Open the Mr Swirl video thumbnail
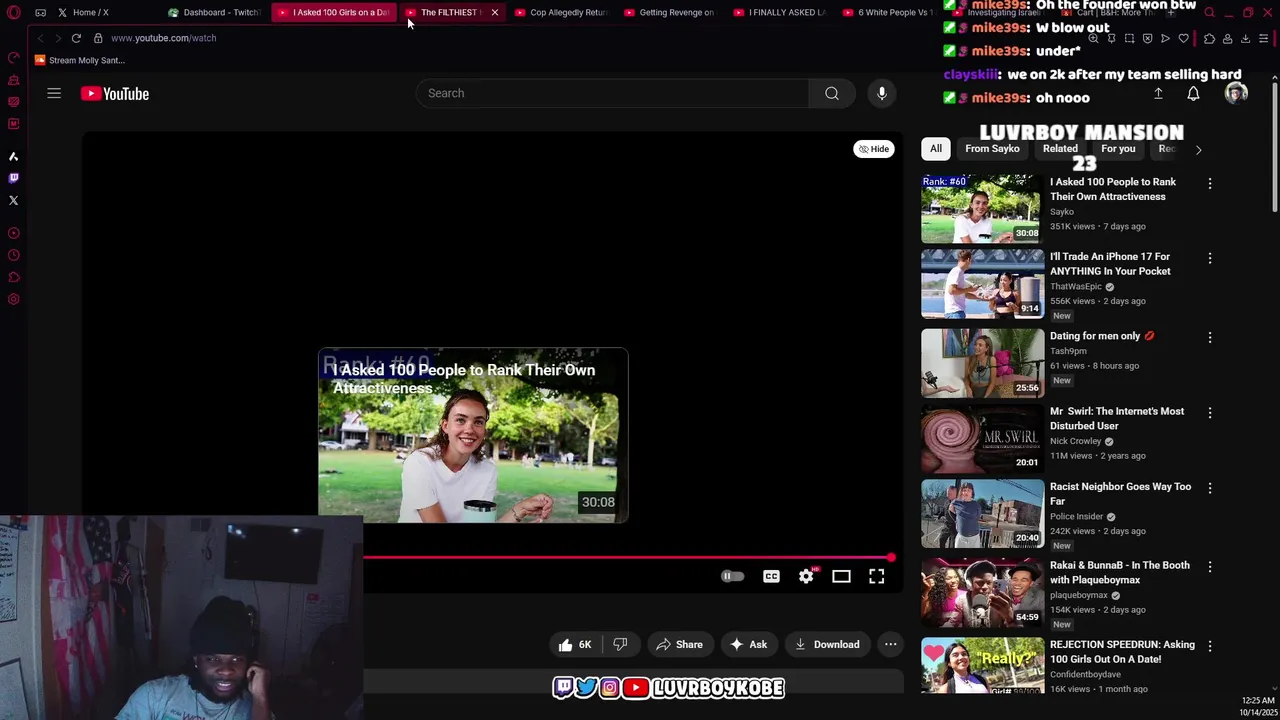Screen dimensions: 1280x720 coord(982,438)
